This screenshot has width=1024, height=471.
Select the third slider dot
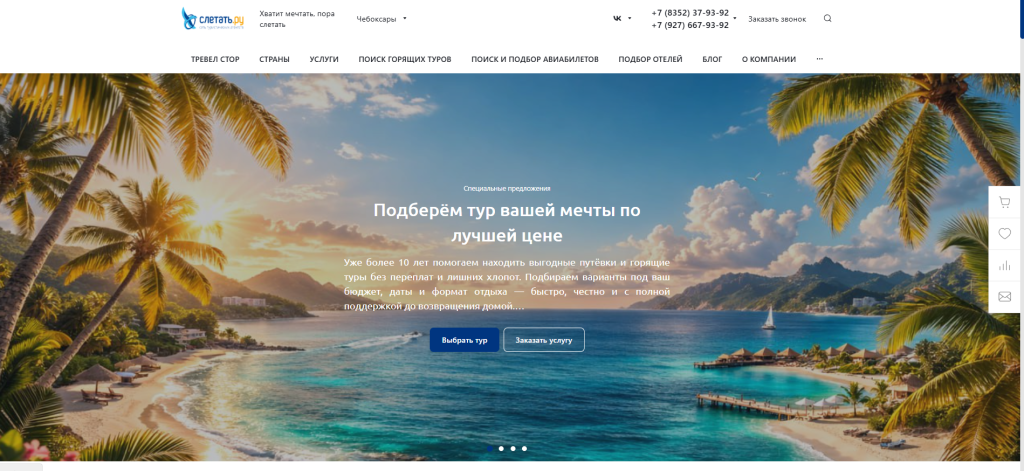[x=513, y=449]
